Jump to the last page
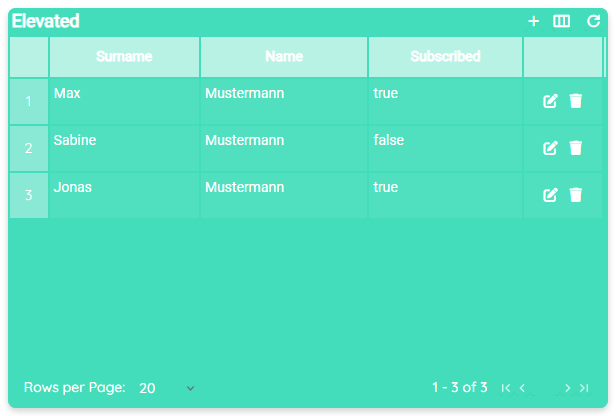616x416 pixels. (584, 388)
